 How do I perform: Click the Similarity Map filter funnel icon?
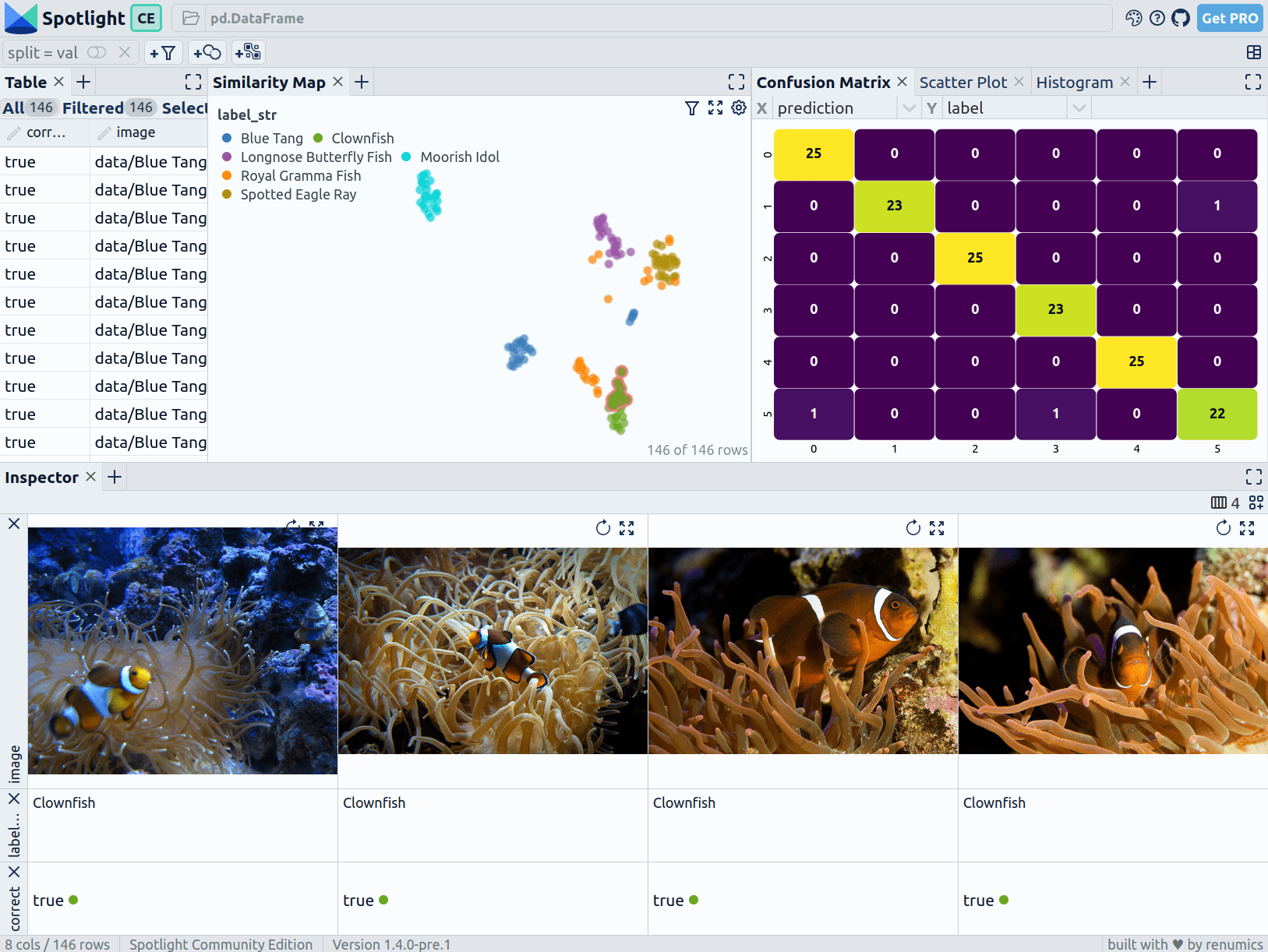pos(691,108)
